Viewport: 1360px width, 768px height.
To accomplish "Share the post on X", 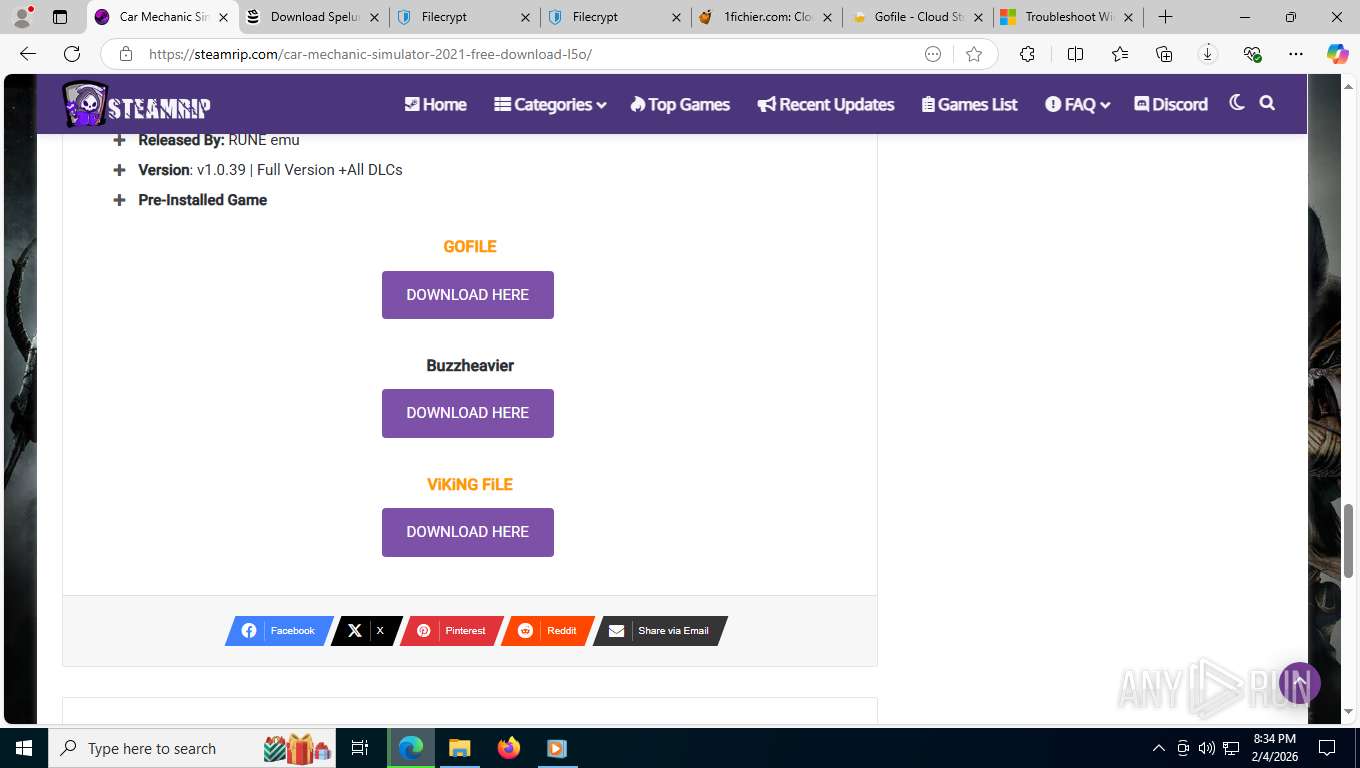I will coord(366,631).
